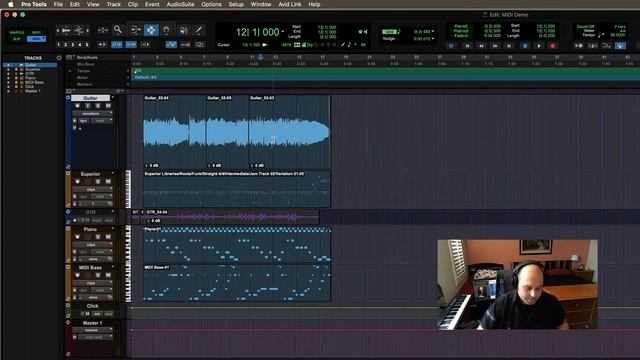Open Guitar track view selector (waveform)

[92, 113]
